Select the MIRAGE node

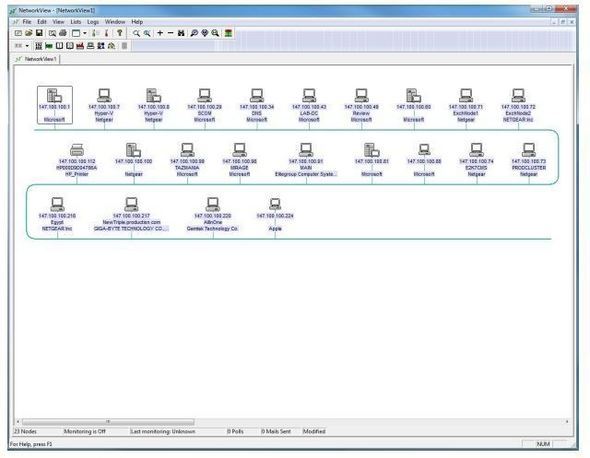(239, 160)
